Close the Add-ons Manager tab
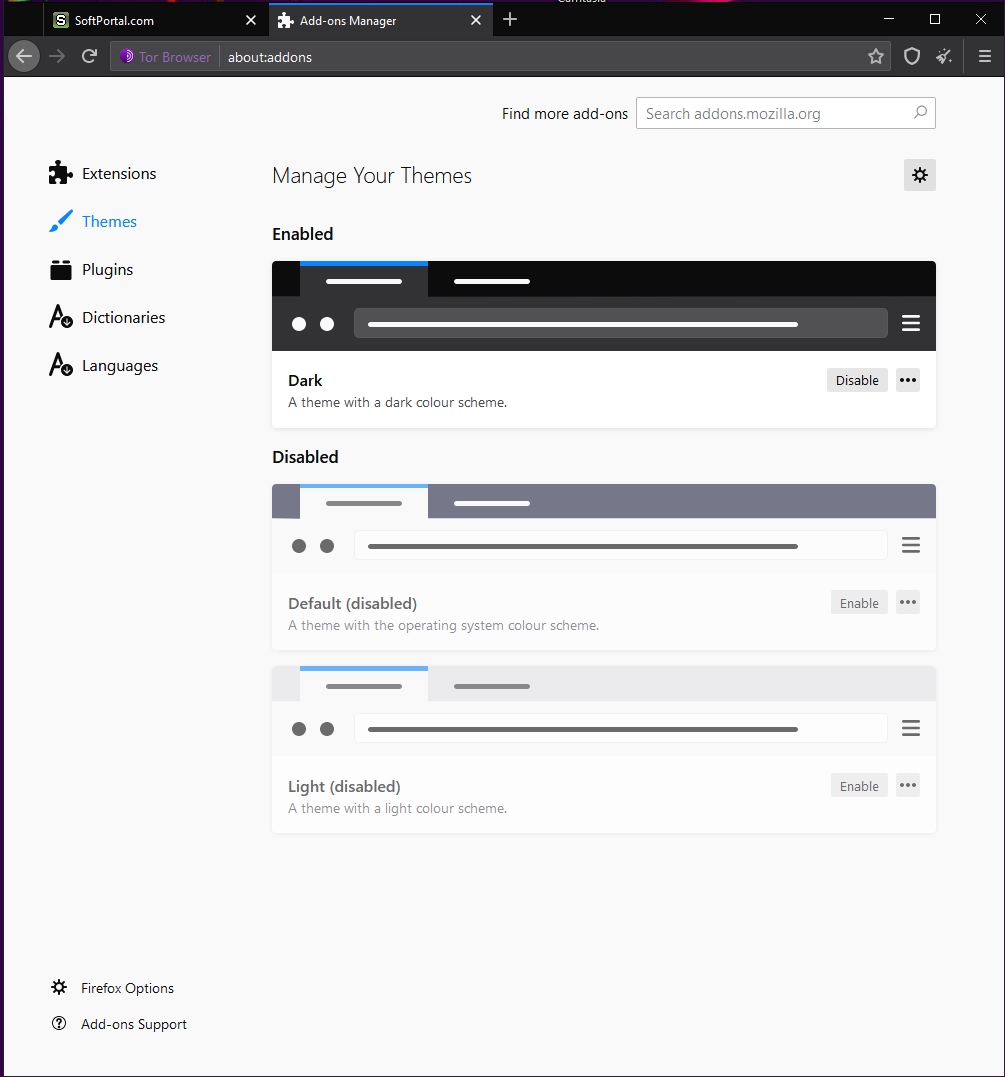This screenshot has height=1077, width=1005. (475, 21)
